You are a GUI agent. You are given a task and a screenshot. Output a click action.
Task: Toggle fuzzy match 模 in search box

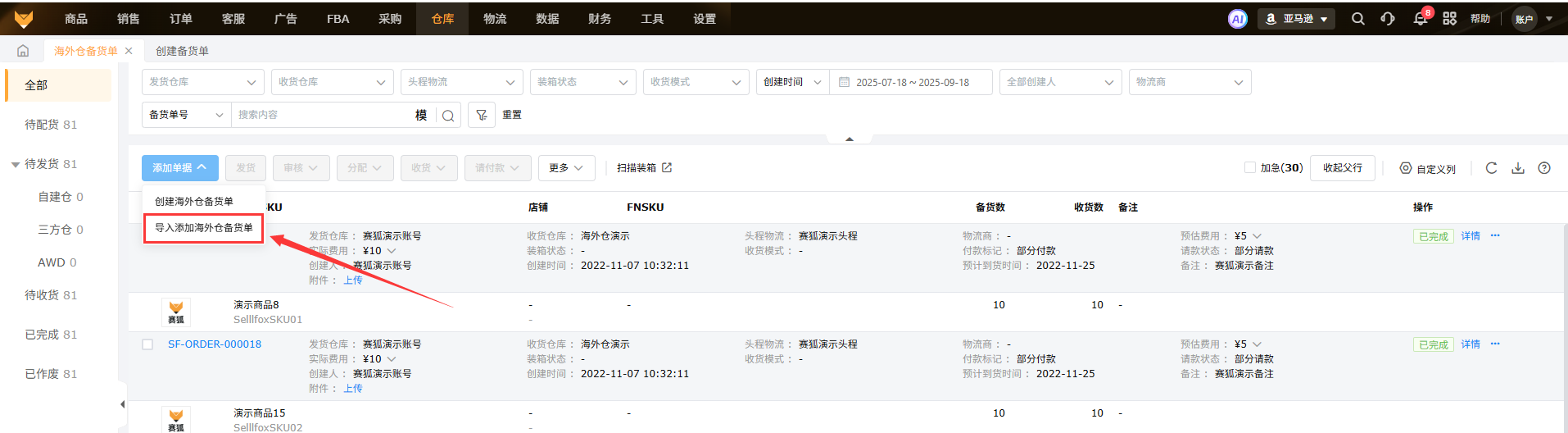[x=421, y=116]
